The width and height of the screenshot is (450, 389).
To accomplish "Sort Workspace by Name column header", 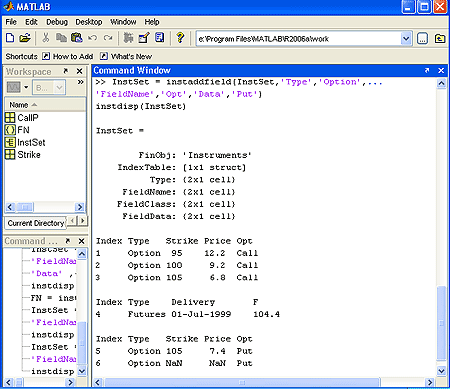I will pos(45,105).
